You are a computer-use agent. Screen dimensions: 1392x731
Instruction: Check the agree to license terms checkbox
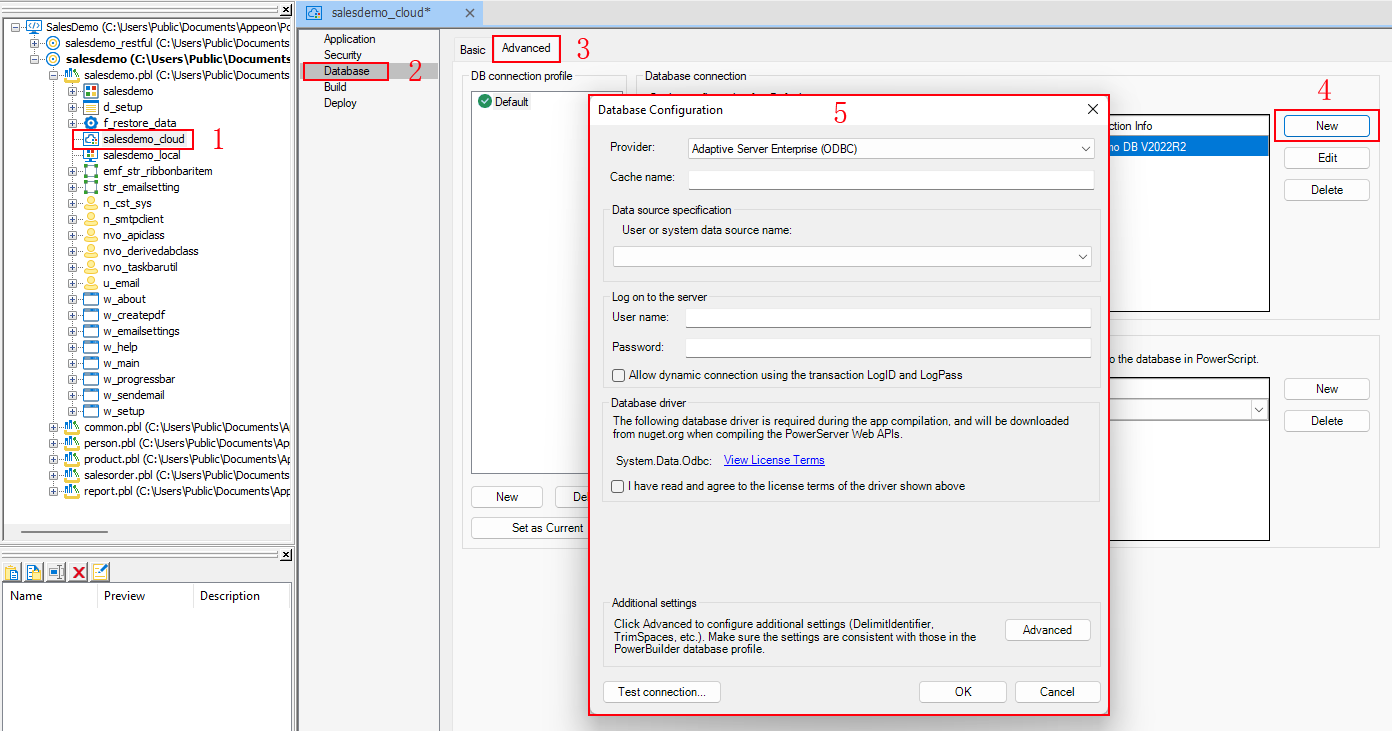(618, 486)
